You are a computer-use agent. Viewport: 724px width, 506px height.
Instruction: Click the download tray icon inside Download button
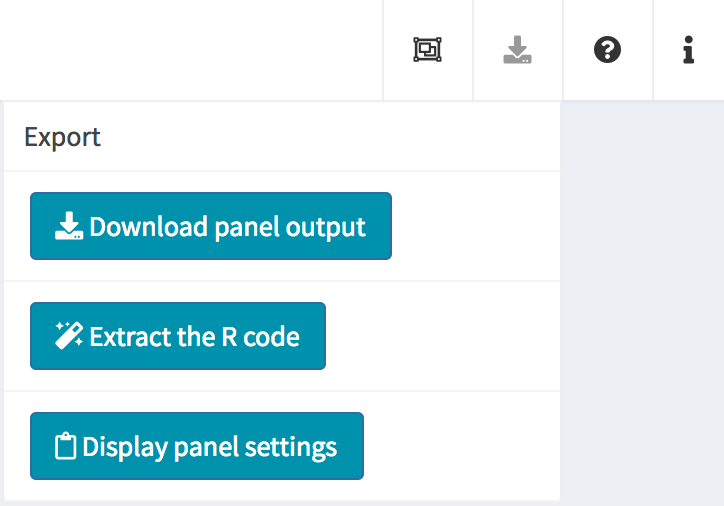click(x=69, y=226)
